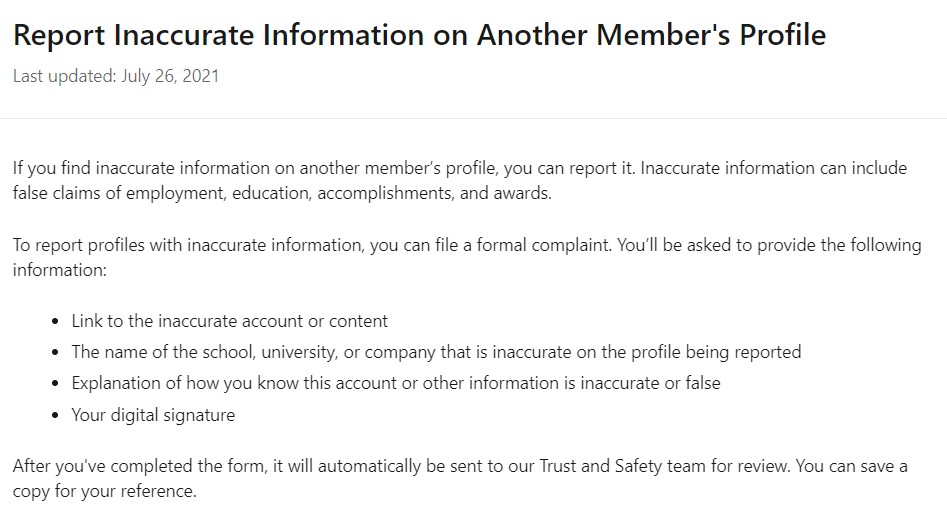
Task: Click the first paragraph about inaccurate information
Action: click(460, 180)
